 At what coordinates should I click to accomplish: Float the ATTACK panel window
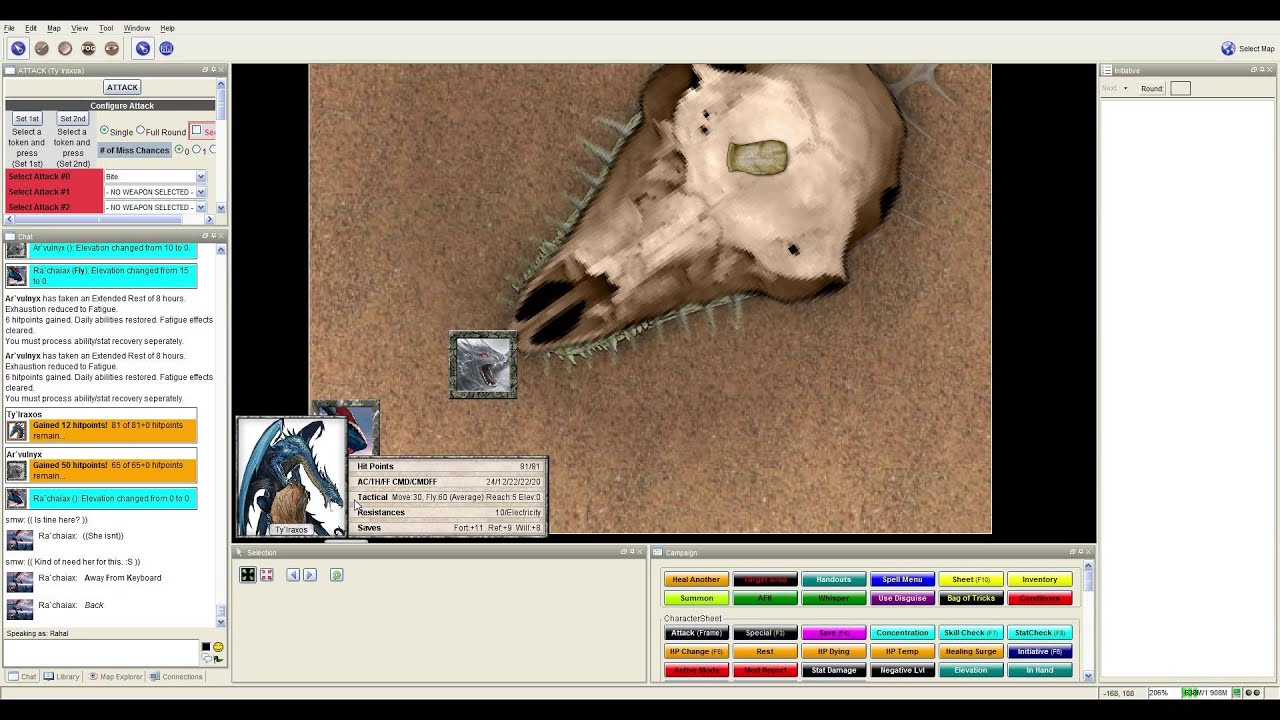205,70
